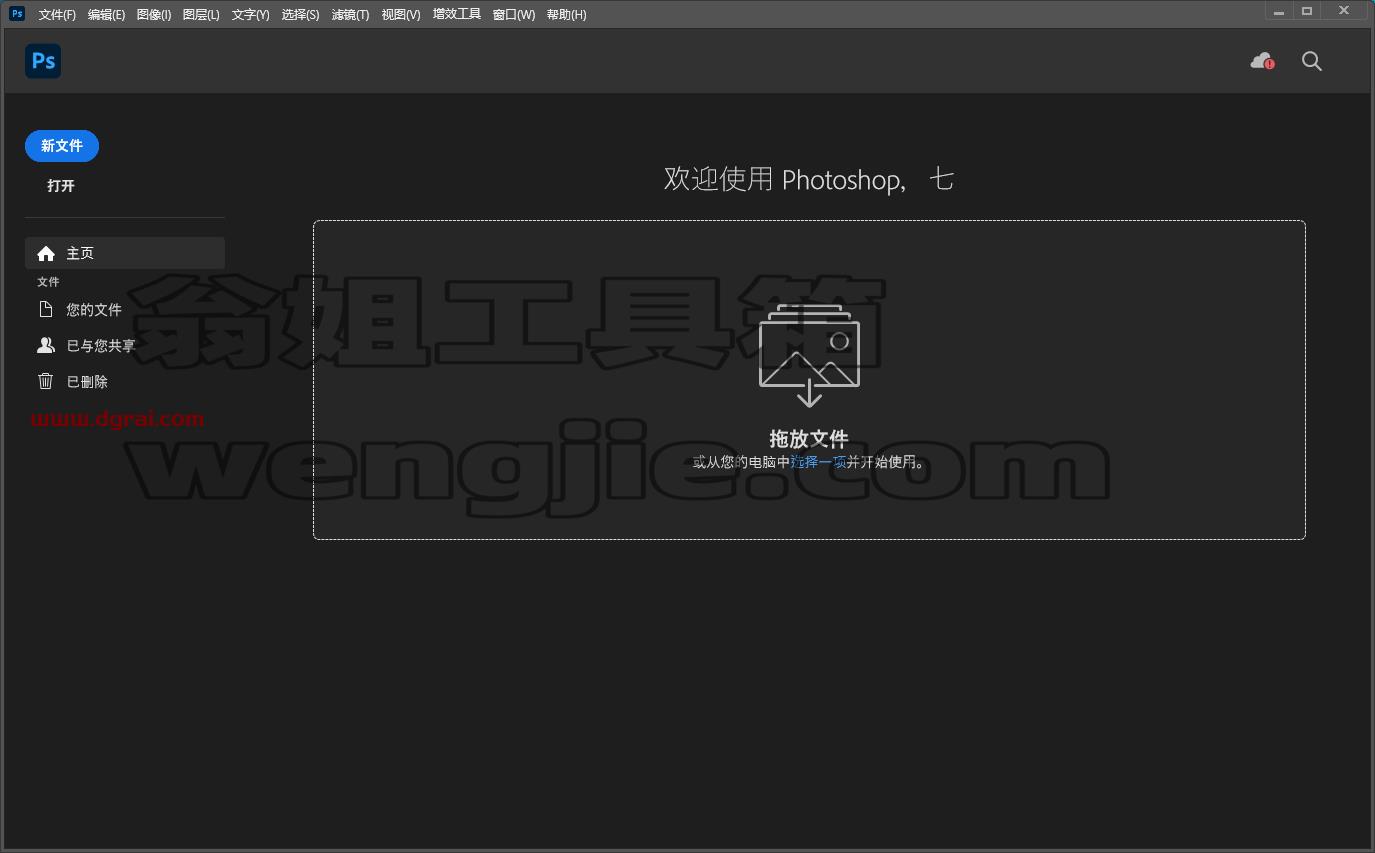Click the home icon beside 主页
The width and height of the screenshot is (1375, 853).
(45, 253)
